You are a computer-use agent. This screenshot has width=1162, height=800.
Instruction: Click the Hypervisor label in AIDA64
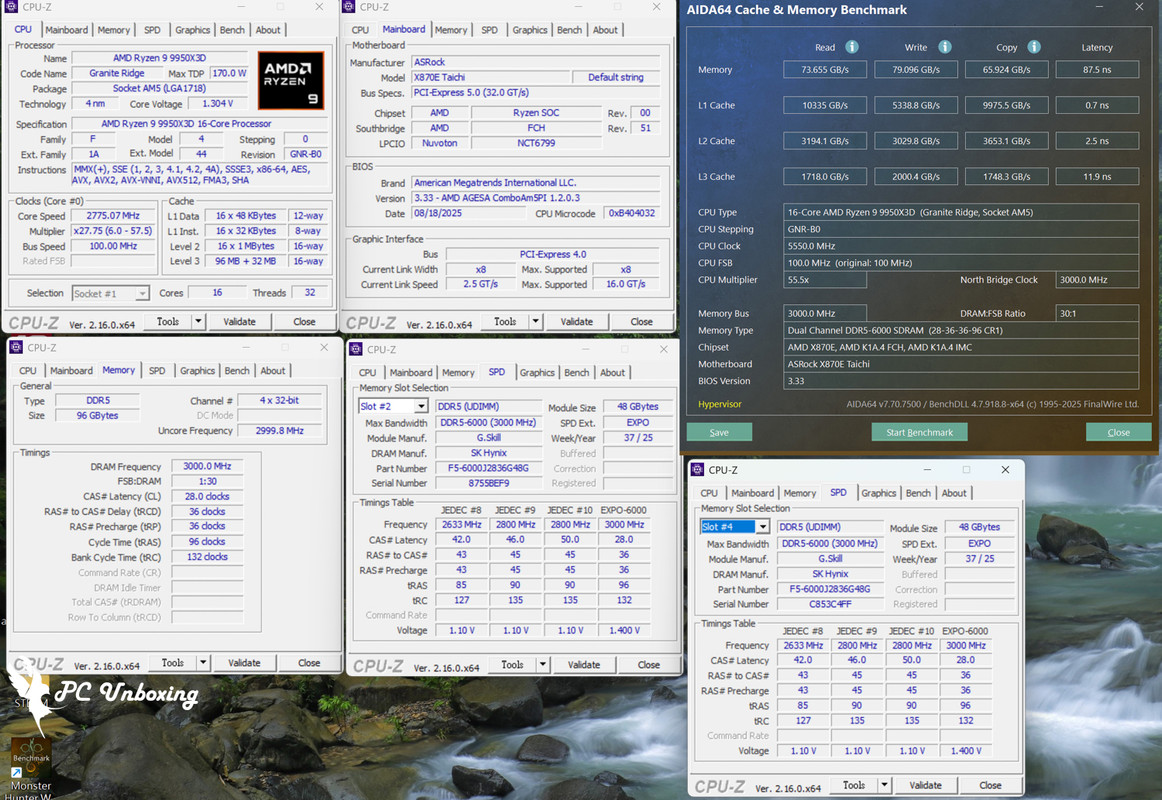[x=720, y=404]
